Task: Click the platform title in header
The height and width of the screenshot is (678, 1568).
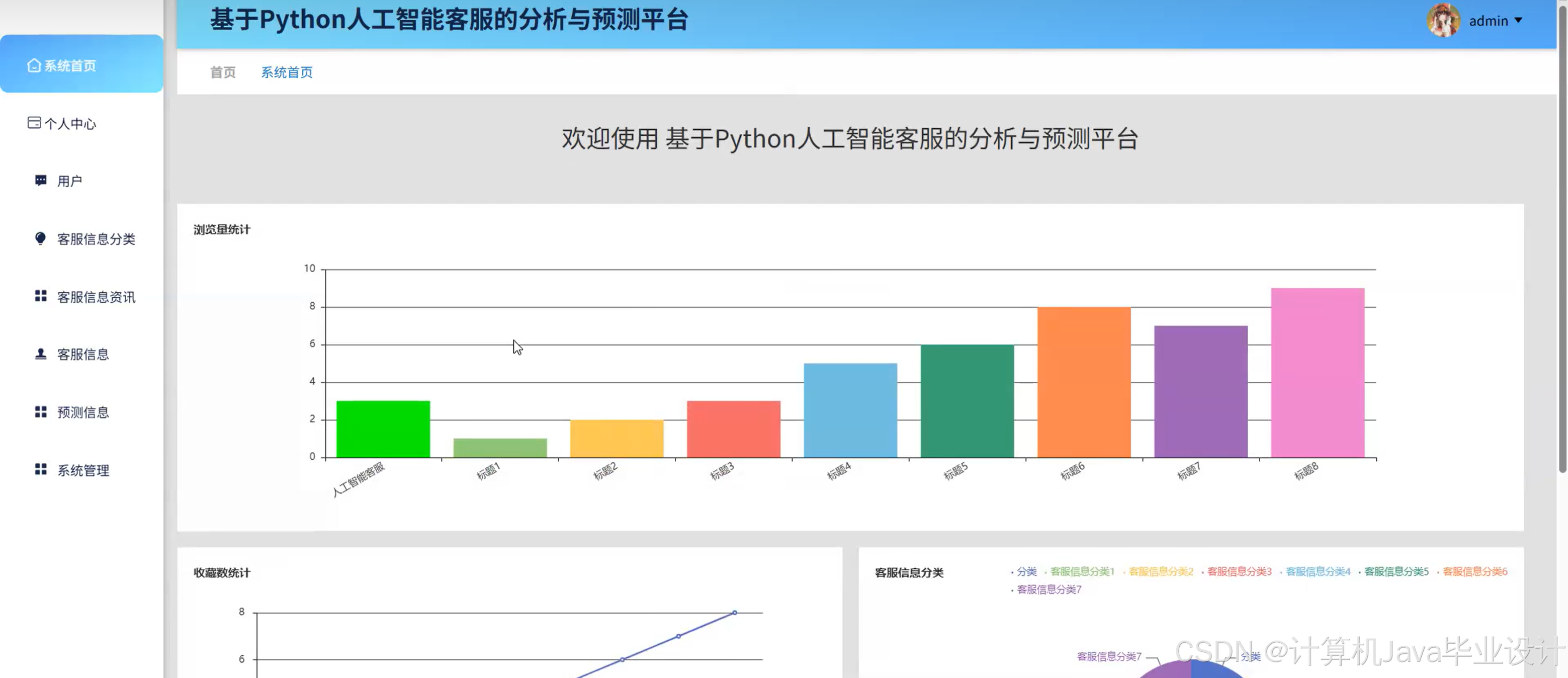Action: coord(449,20)
